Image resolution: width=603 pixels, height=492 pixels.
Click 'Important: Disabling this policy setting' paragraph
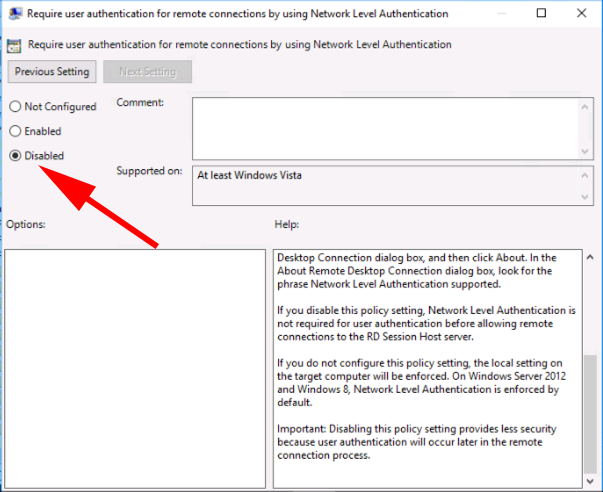pos(417,442)
